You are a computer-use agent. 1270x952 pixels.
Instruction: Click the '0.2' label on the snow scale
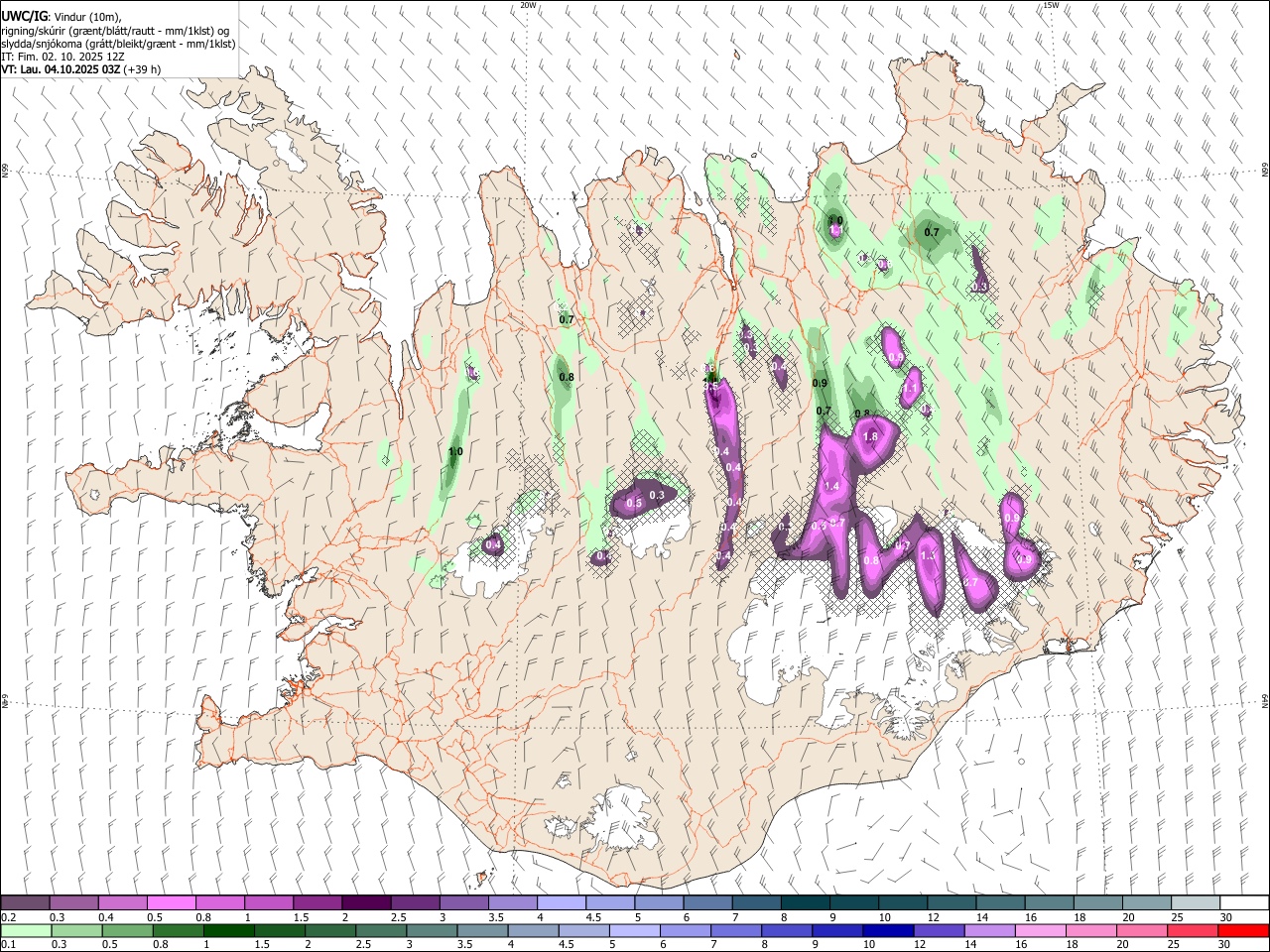[x=8, y=917]
